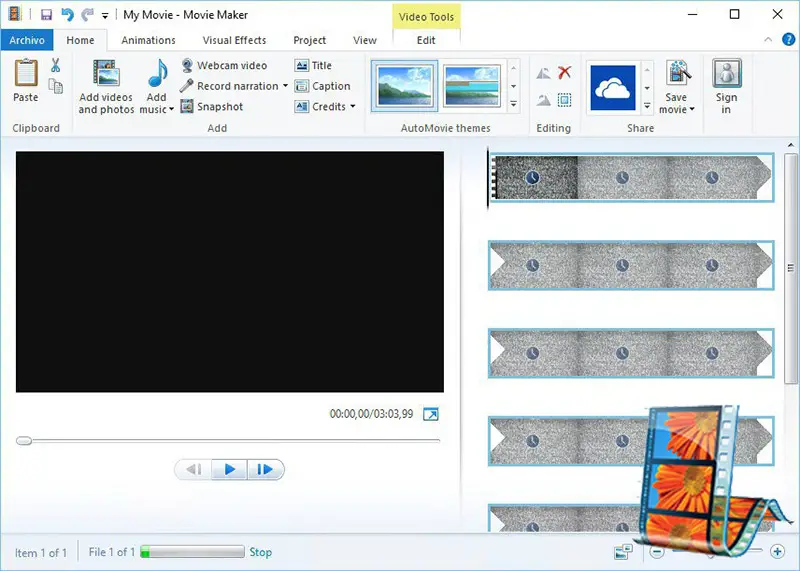
Task: Select the first video strip on storyboard
Action: (x=631, y=178)
